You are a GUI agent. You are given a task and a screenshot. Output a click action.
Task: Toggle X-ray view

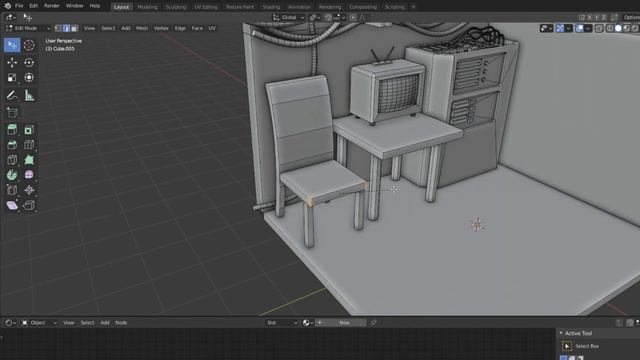599,28
